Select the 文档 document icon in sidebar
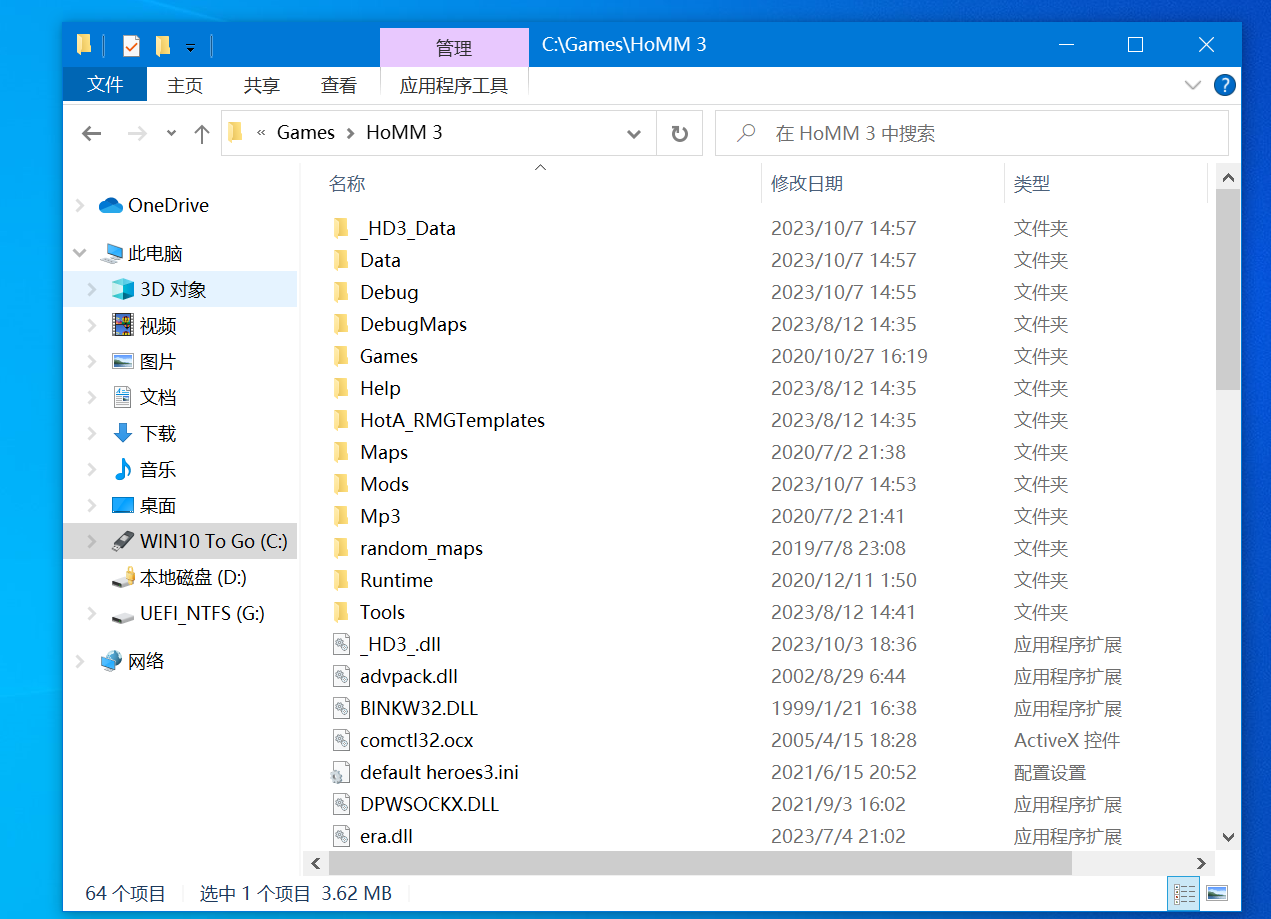The image size is (1271, 919). click(x=123, y=398)
